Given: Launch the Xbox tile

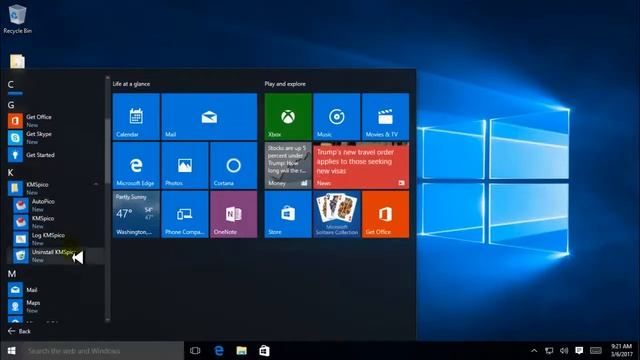Looking at the screenshot, I should pyautogui.click(x=288, y=117).
